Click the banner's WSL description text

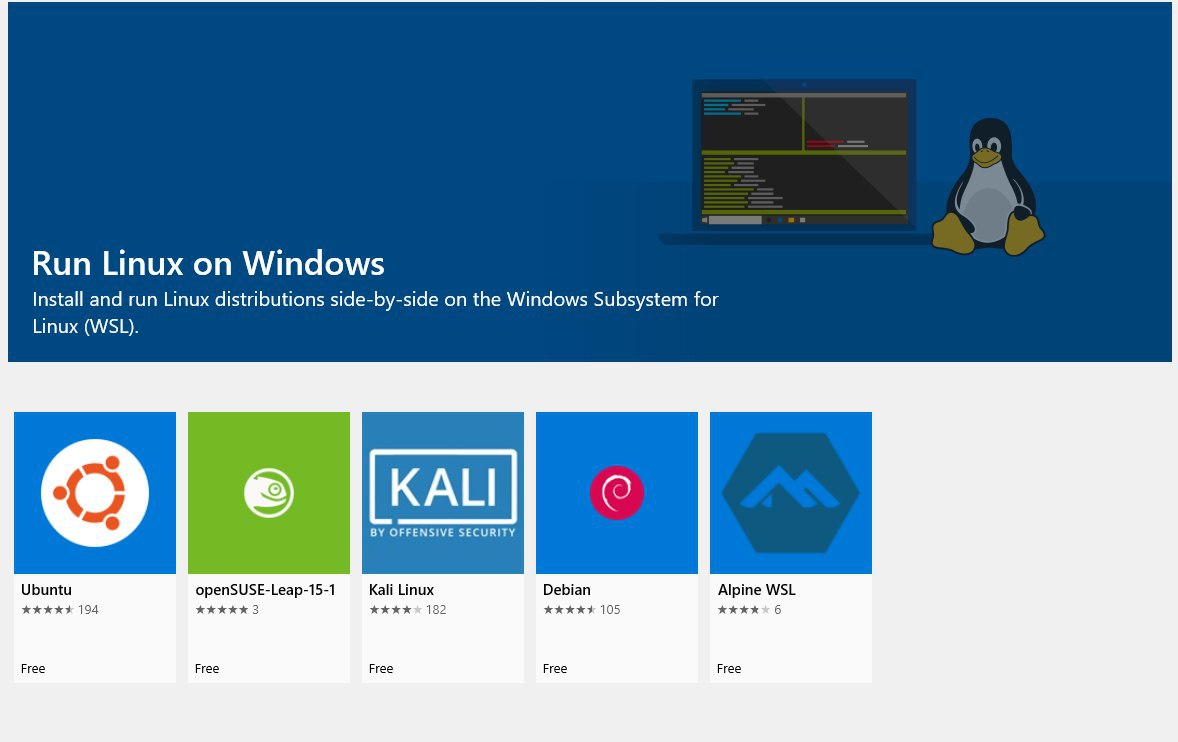coord(375,312)
